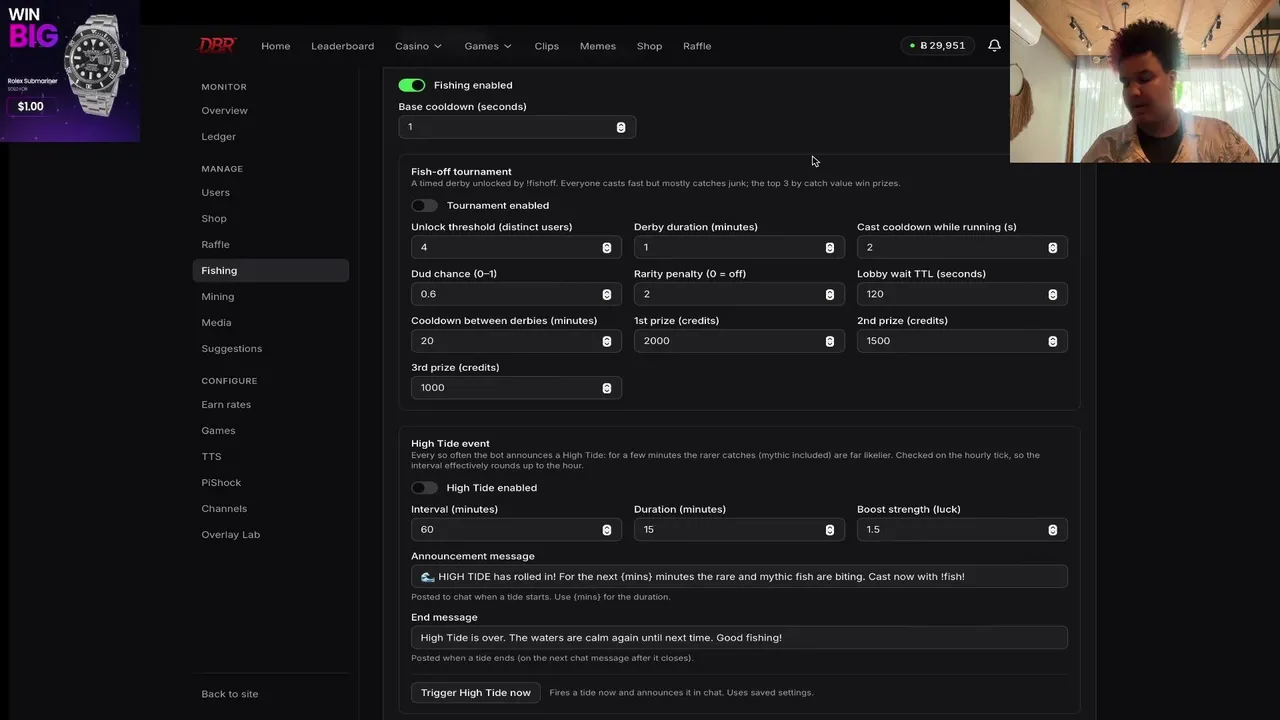Click the Boost strength stepper arrows

click(x=1052, y=529)
